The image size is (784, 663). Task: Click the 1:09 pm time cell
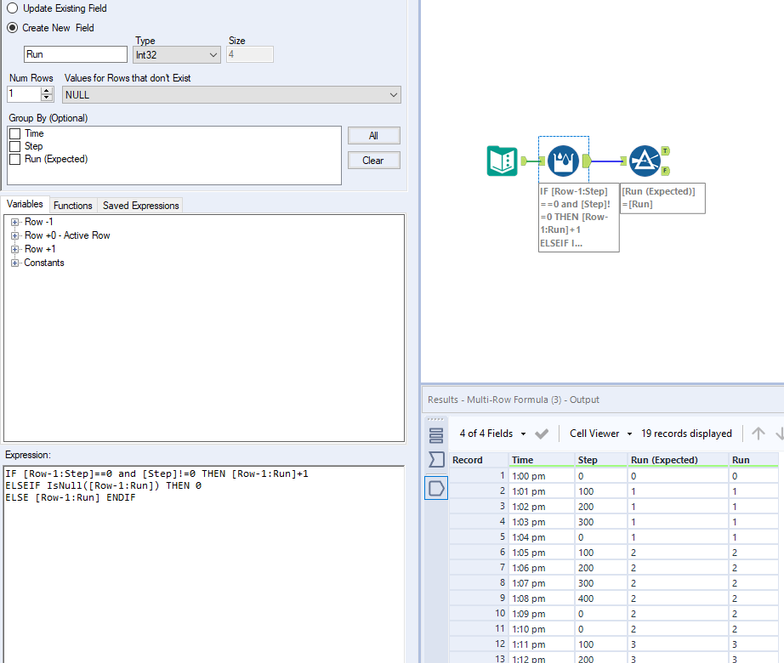[542, 614]
